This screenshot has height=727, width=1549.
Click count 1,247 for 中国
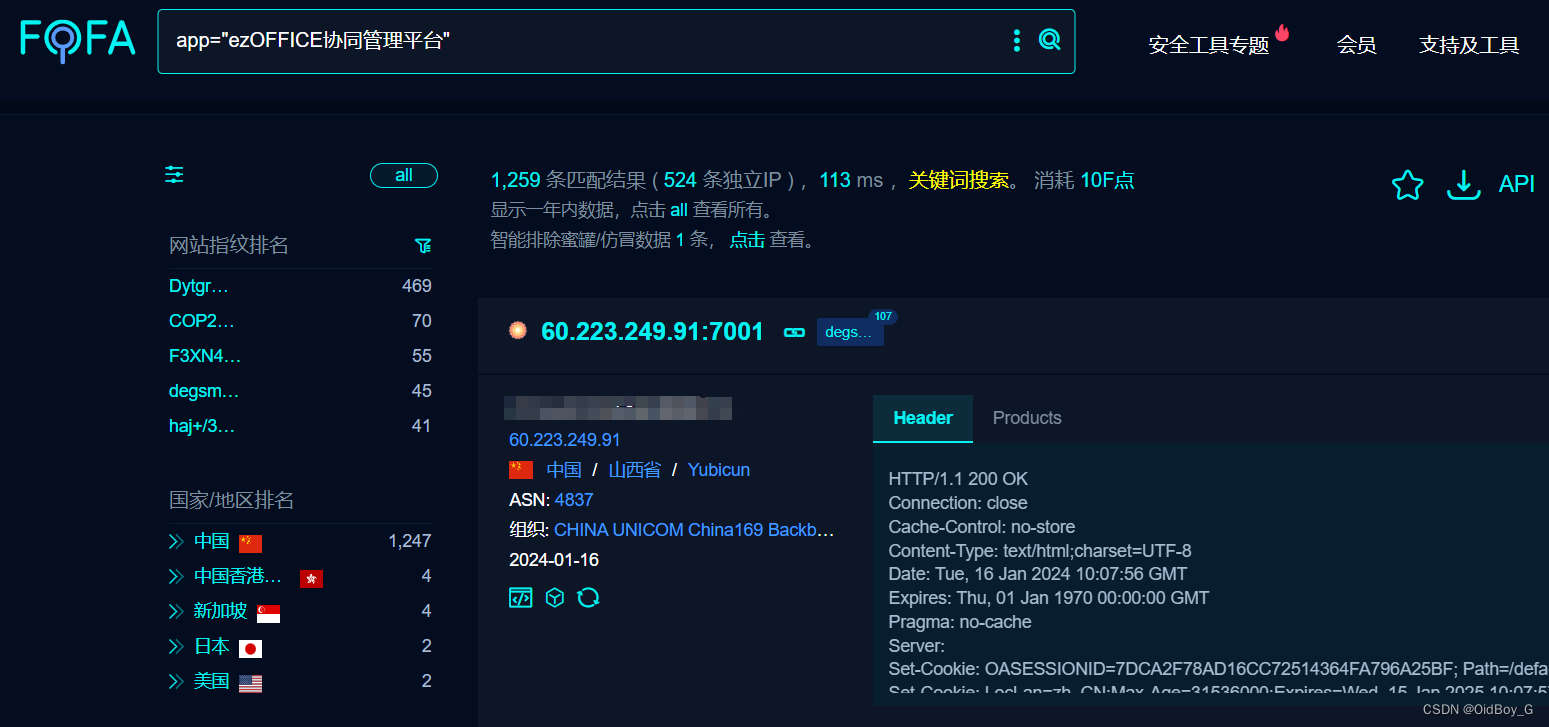click(410, 541)
